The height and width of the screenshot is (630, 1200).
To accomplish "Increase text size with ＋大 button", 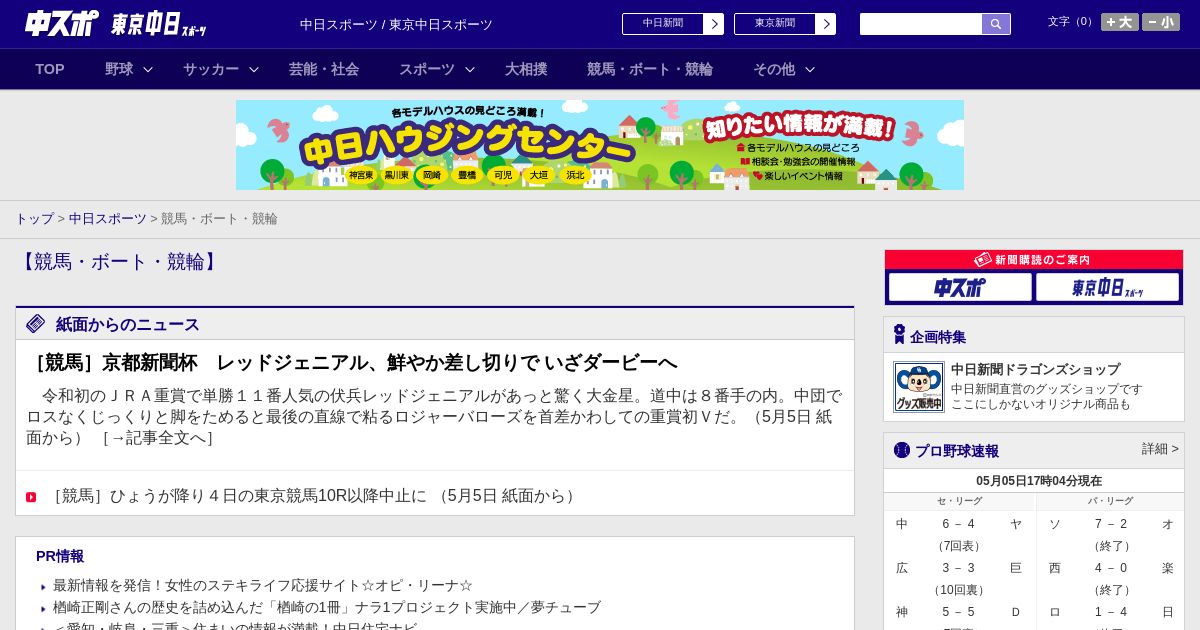I will click(1120, 22).
